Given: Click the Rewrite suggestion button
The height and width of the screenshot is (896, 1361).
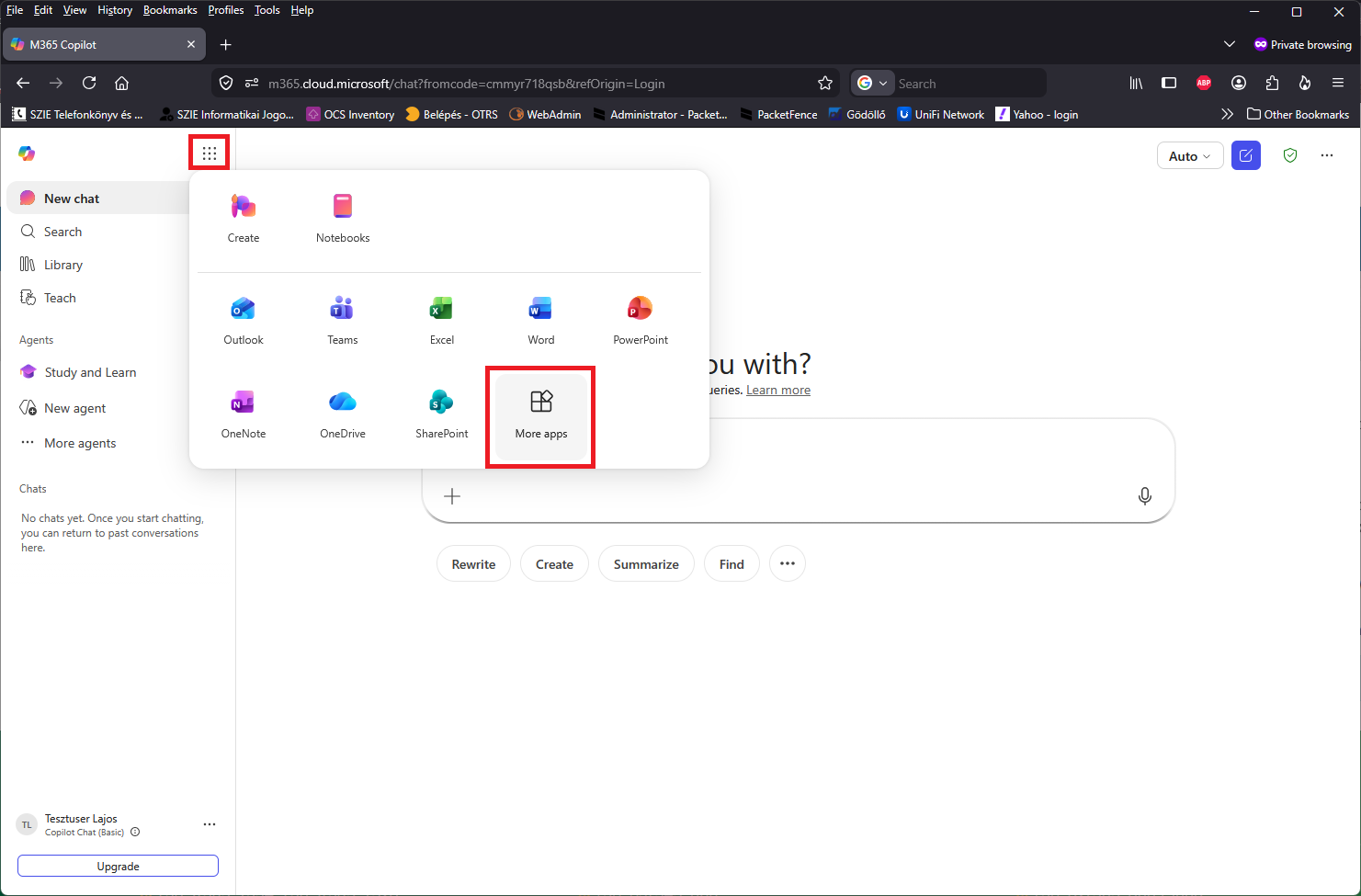Looking at the screenshot, I should [x=473, y=563].
